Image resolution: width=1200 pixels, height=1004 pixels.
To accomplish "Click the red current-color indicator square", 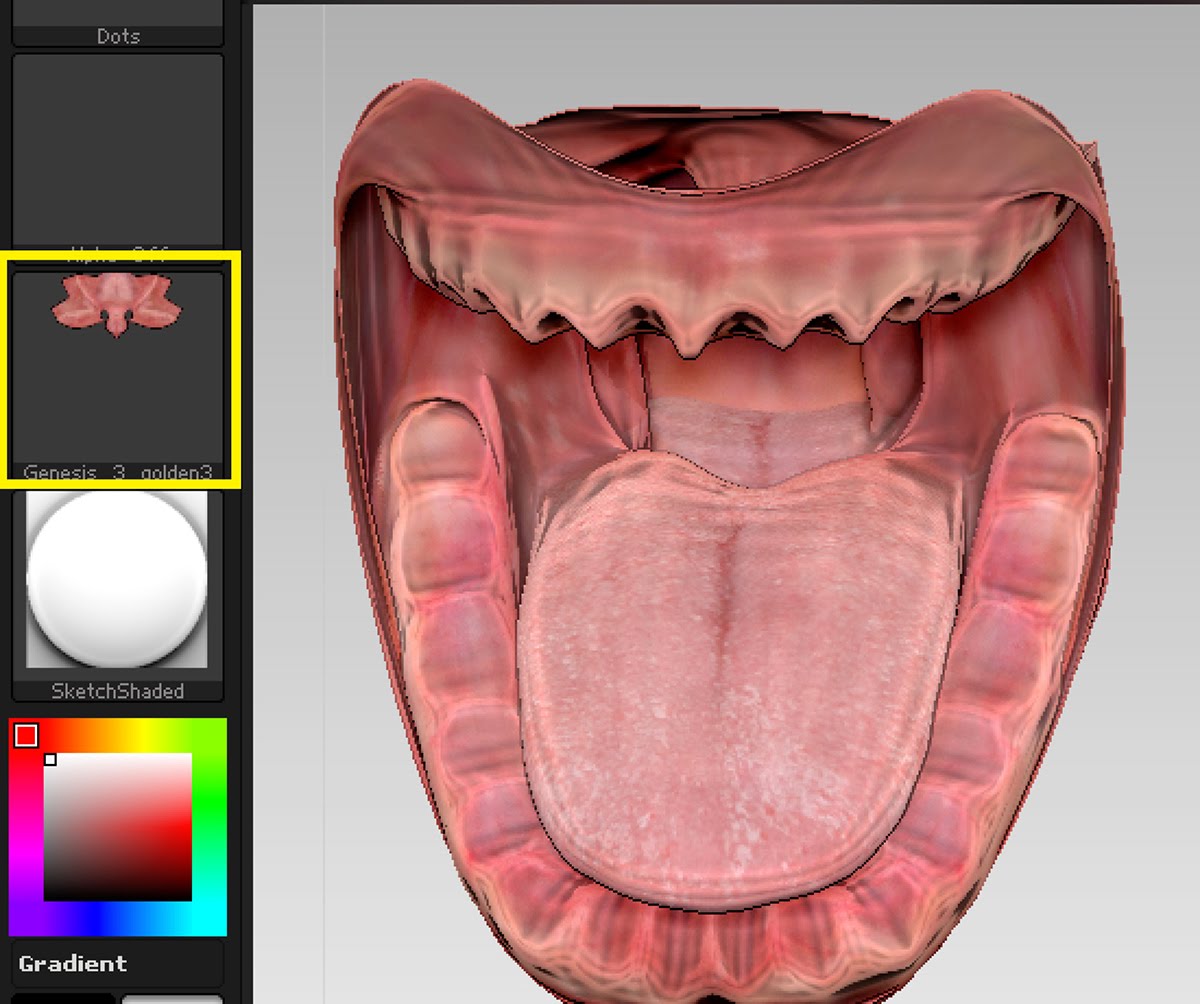I will pyautogui.click(x=26, y=736).
